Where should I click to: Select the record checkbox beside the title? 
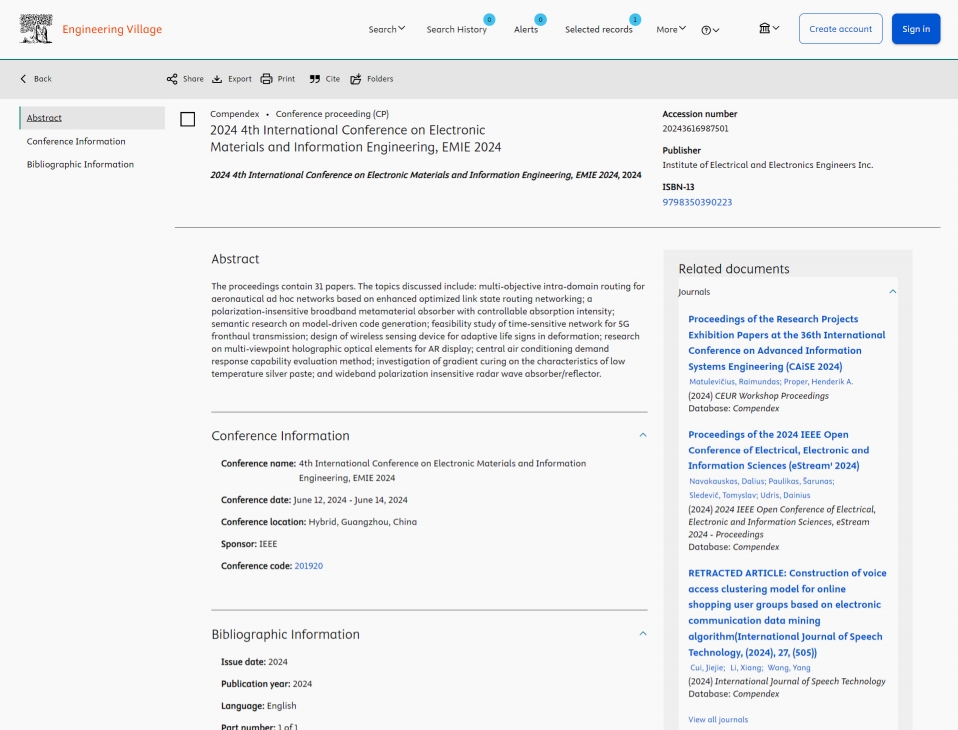(187, 120)
